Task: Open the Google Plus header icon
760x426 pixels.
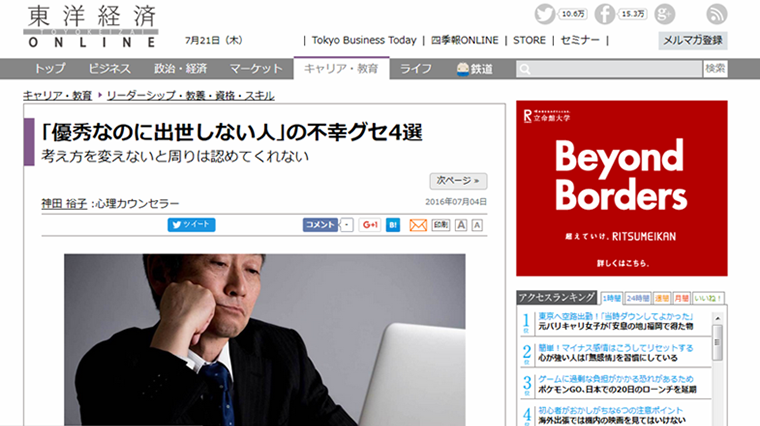Action: click(665, 14)
